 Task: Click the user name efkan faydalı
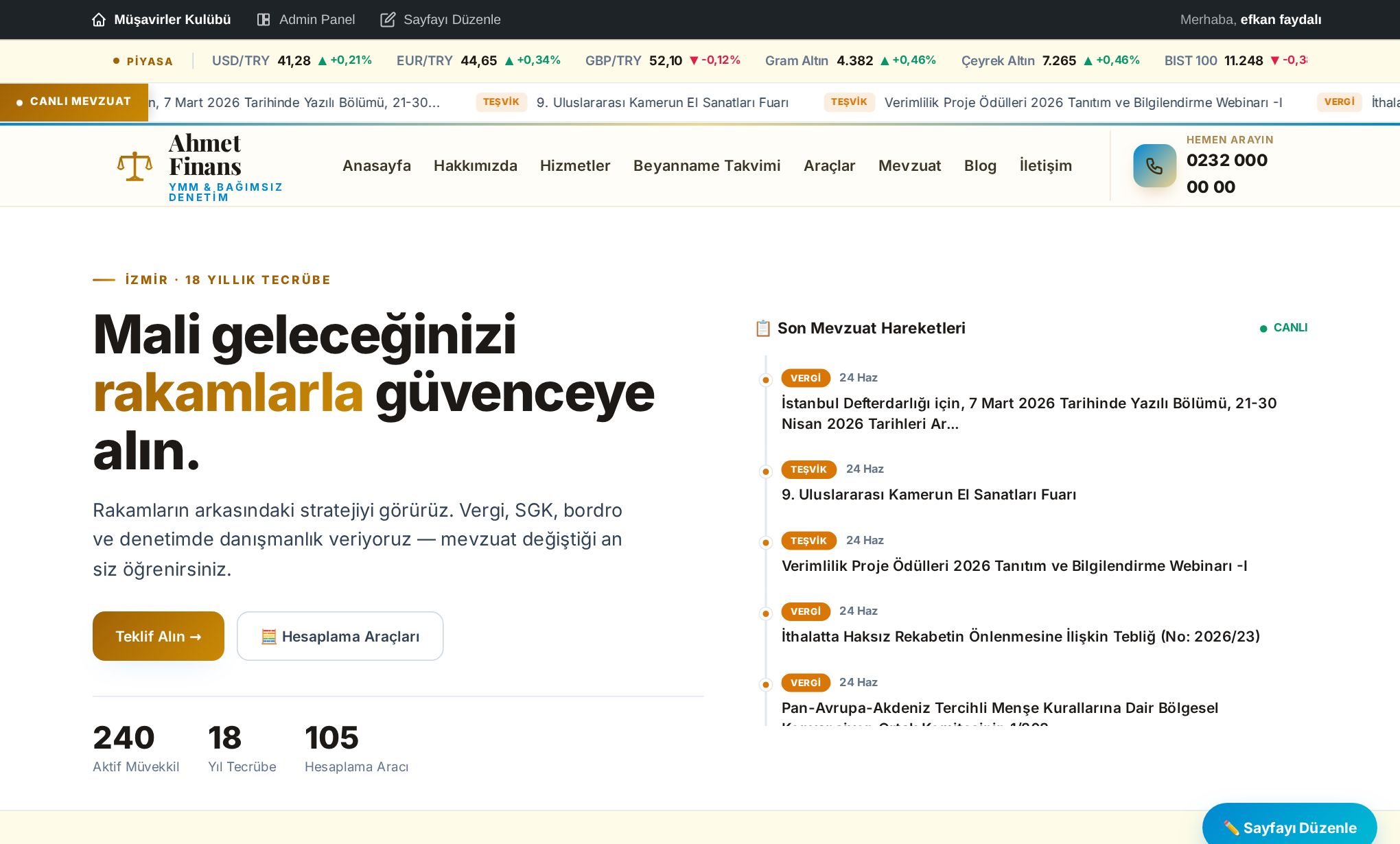1281,20
